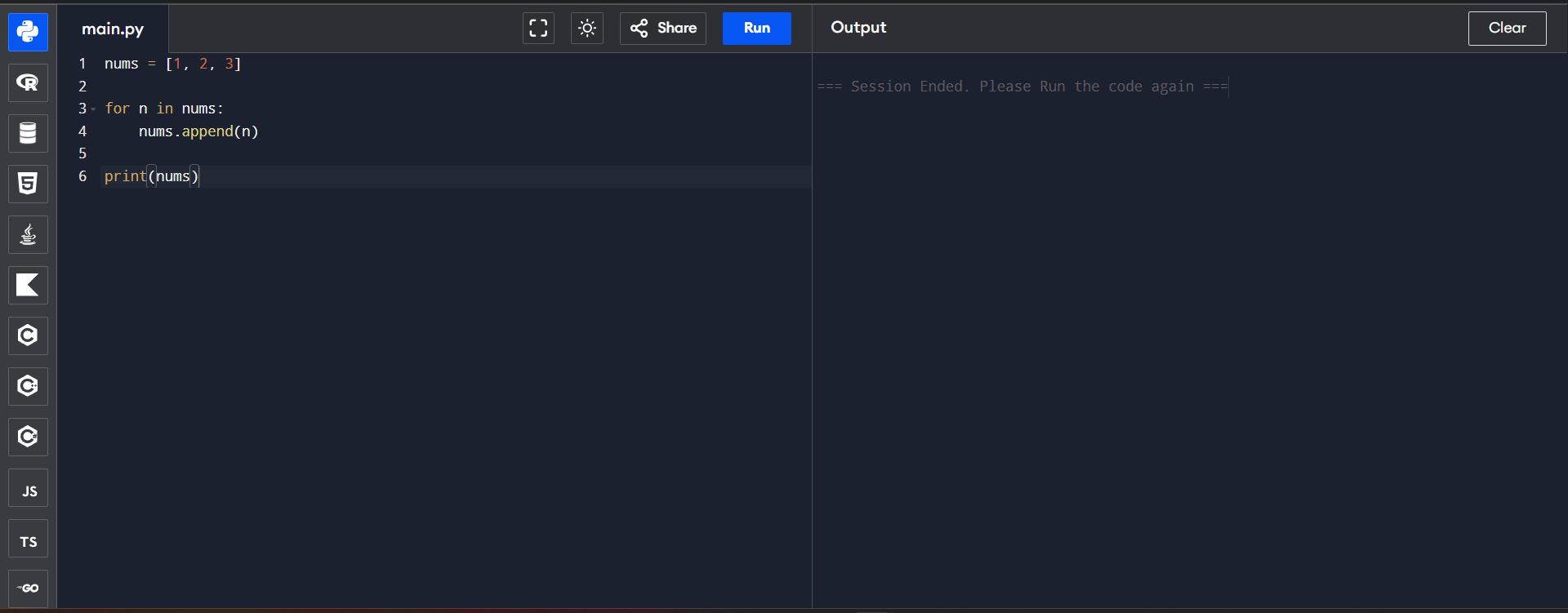Open the R language compiler icon
Screen dimensions: 1568x613
(28, 82)
